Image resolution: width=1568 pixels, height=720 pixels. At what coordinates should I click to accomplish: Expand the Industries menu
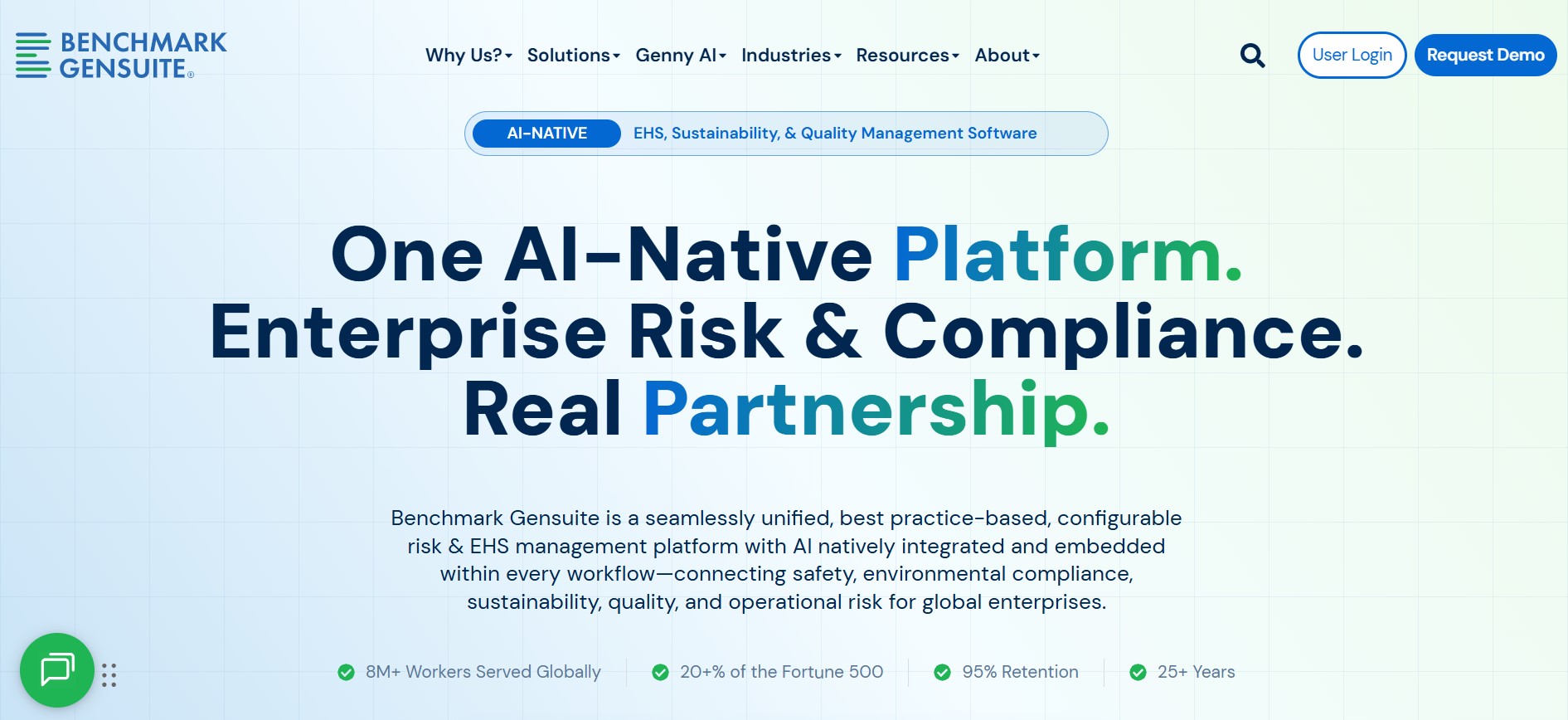[791, 56]
